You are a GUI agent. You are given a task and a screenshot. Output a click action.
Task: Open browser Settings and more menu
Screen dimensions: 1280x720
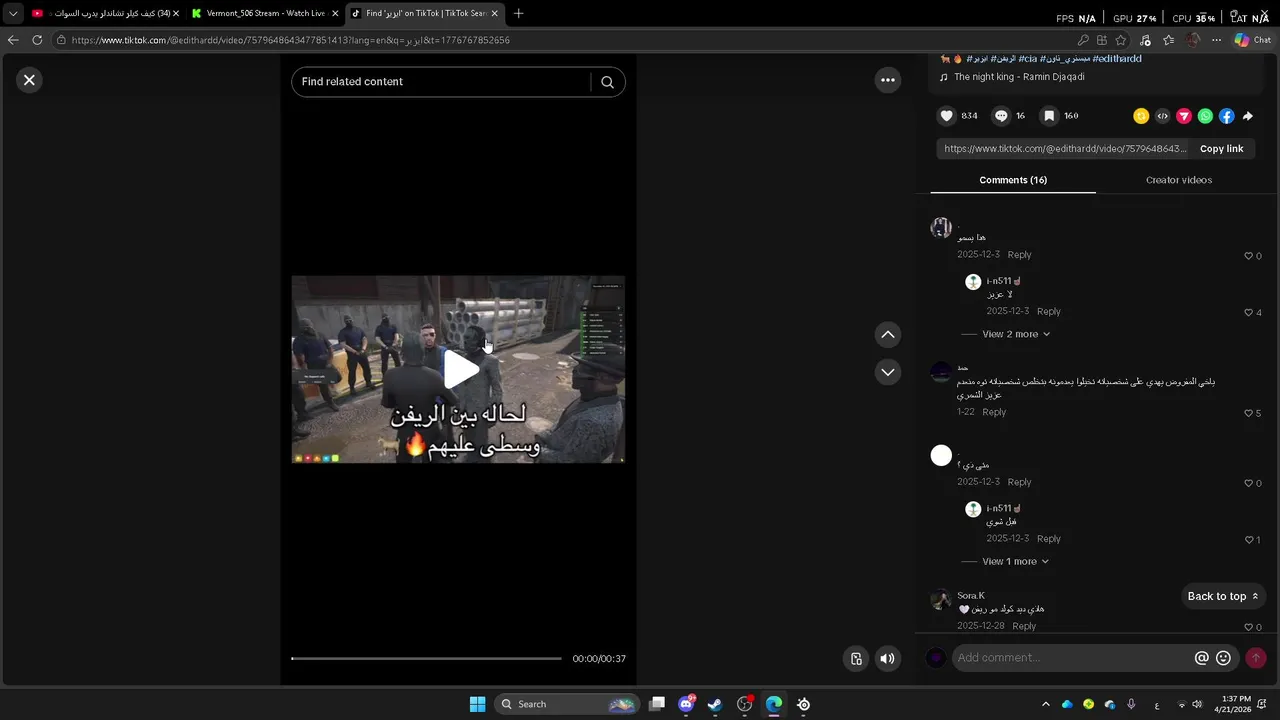1216,40
